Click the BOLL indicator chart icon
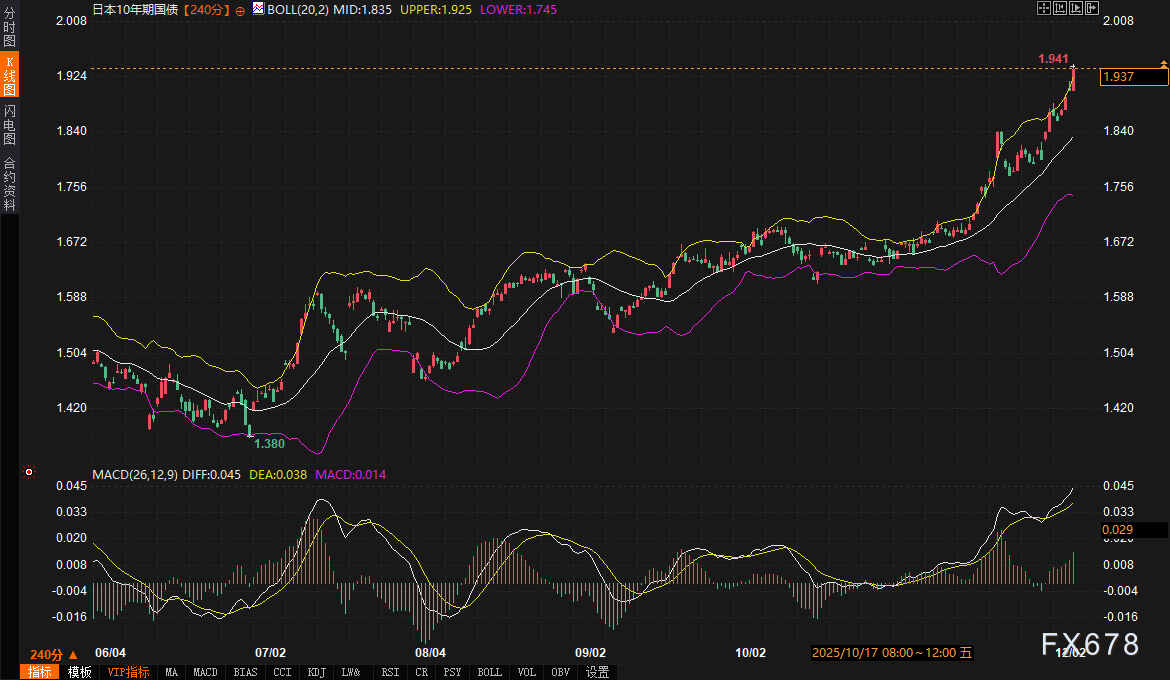 point(258,9)
